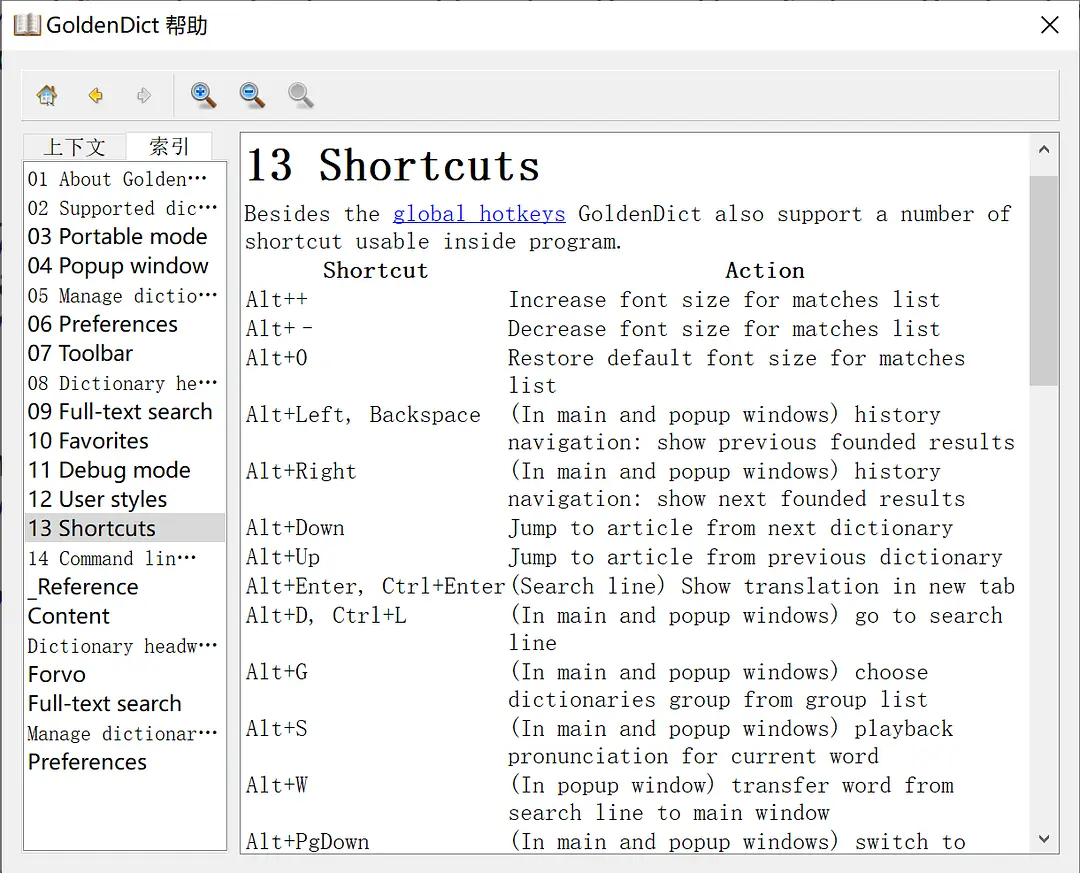This screenshot has width=1080, height=873.
Task: Switch to the 索引 tab
Action: [x=169, y=145]
